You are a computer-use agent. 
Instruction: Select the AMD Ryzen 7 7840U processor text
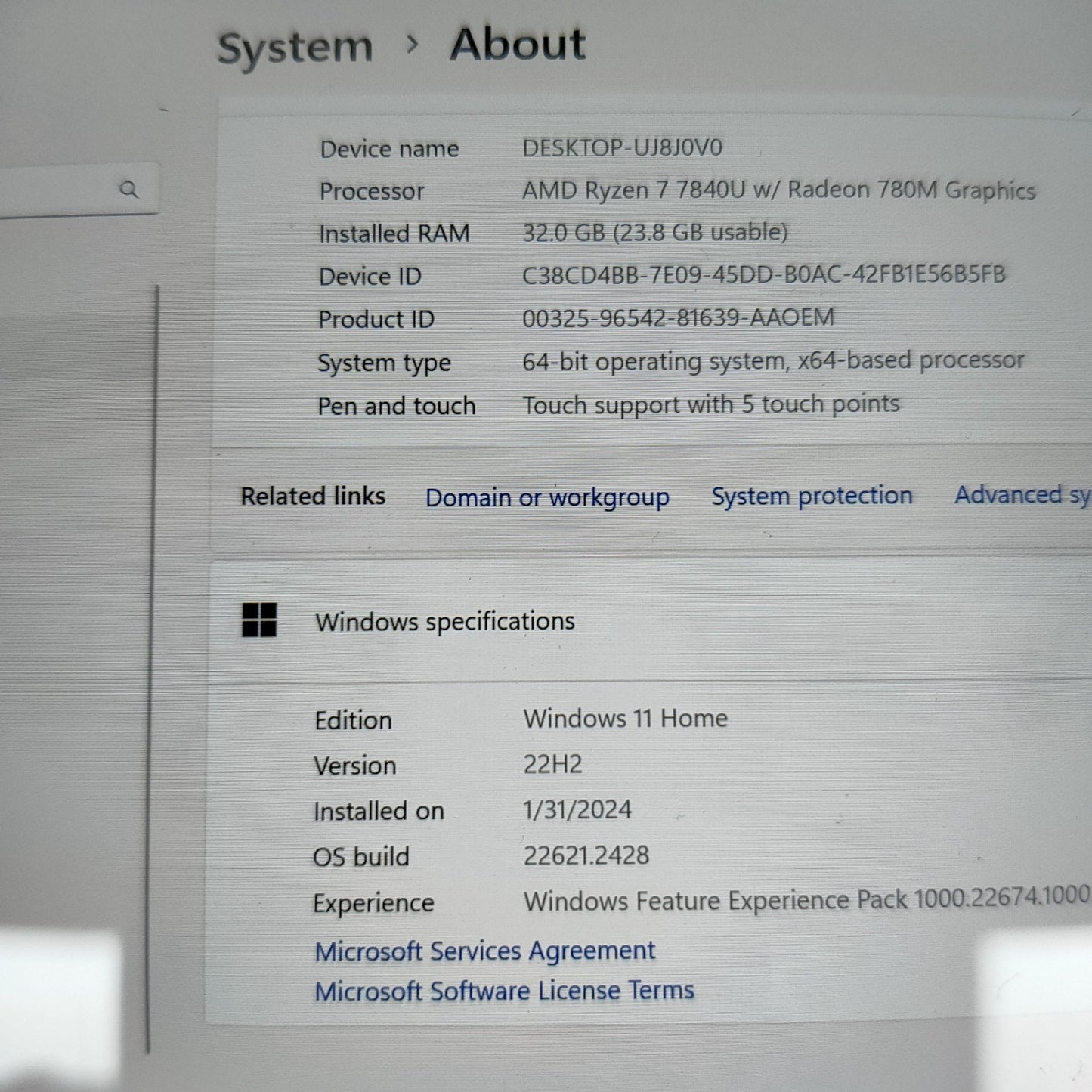pyautogui.click(x=778, y=190)
